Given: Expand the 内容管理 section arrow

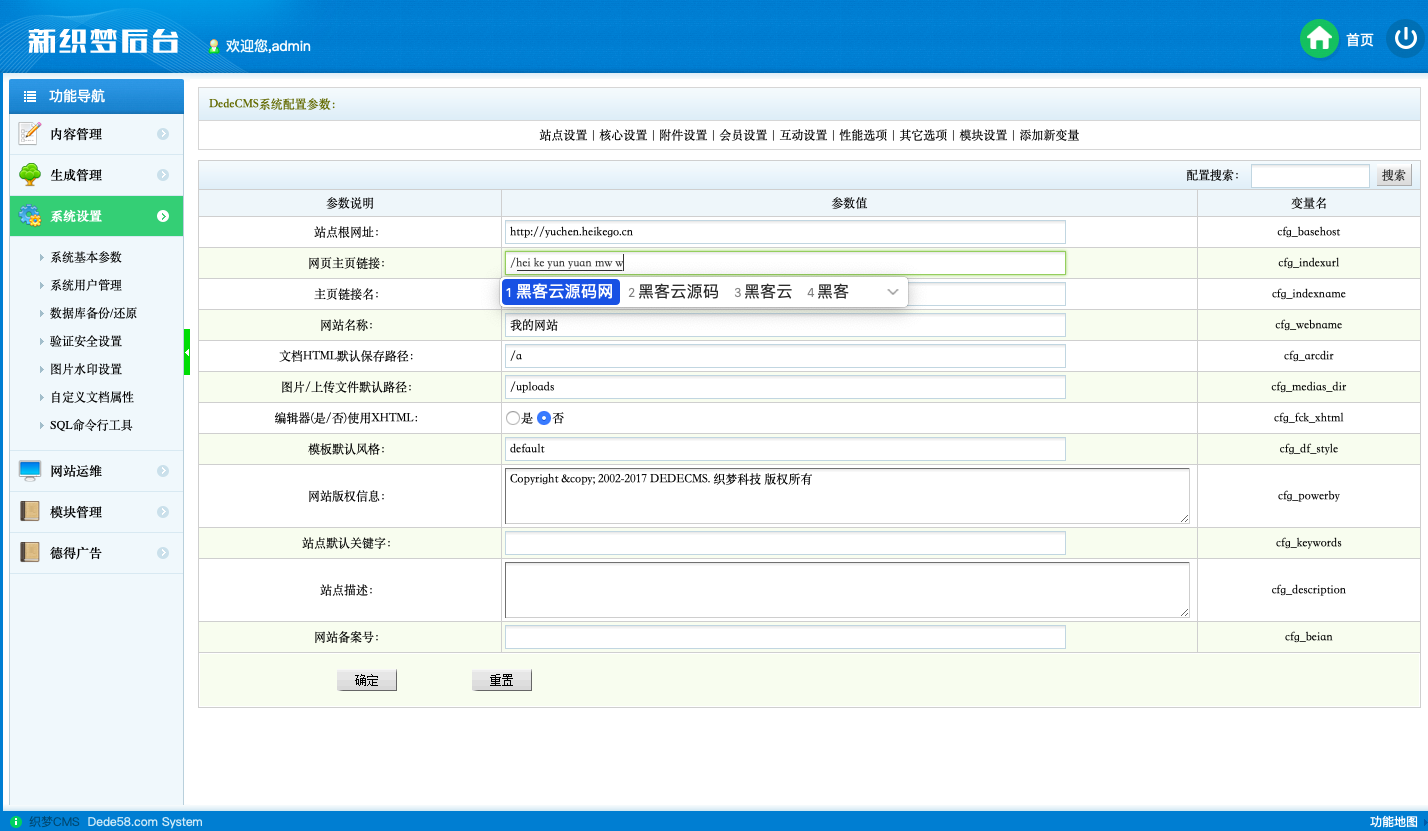Looking at the screenshot, I should [x=163, y=134].
